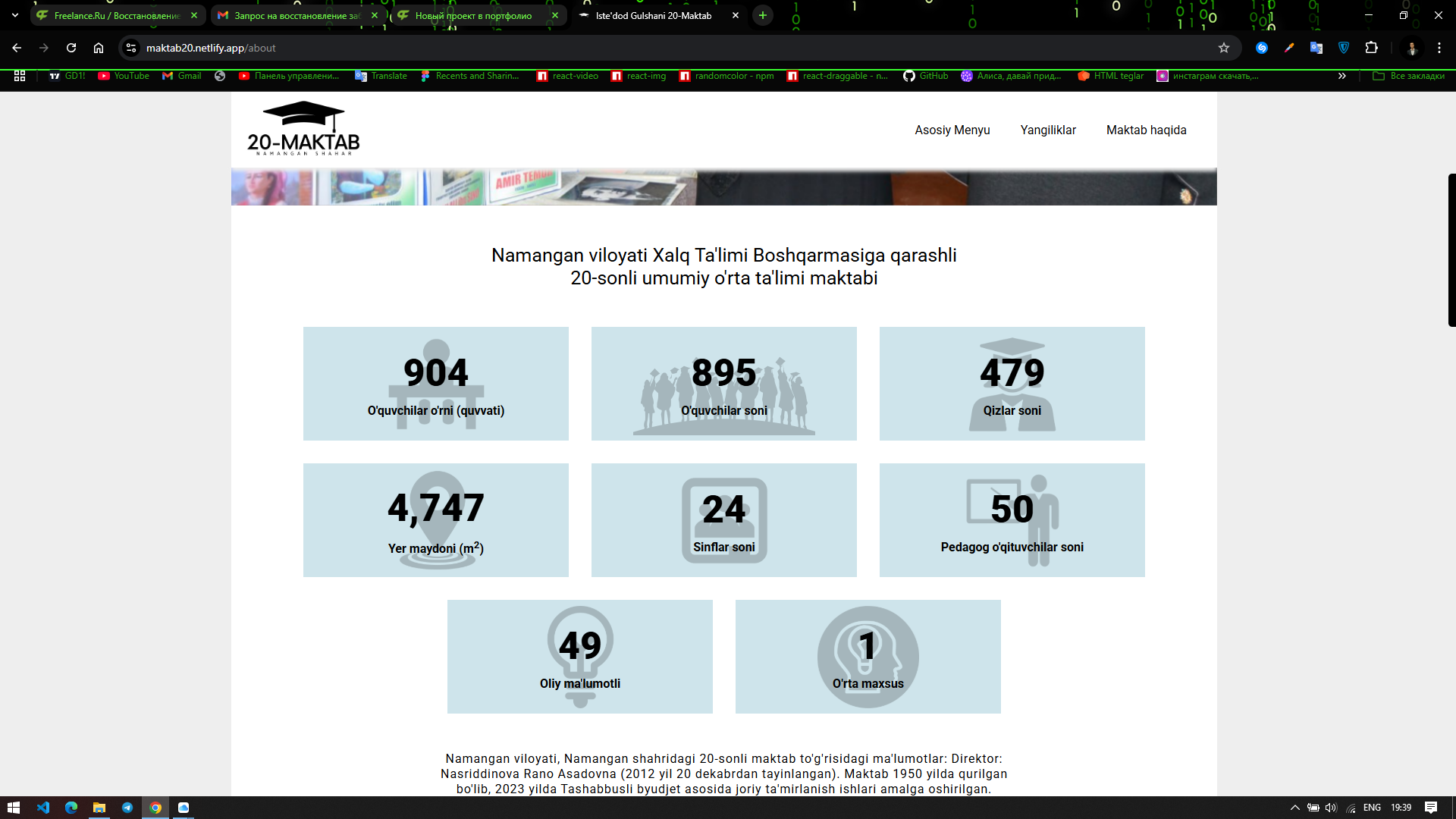The width and height of the screenshot is (1456, 819).
Task: Open the notification center icon
Action: click(x=1431, y=808)
